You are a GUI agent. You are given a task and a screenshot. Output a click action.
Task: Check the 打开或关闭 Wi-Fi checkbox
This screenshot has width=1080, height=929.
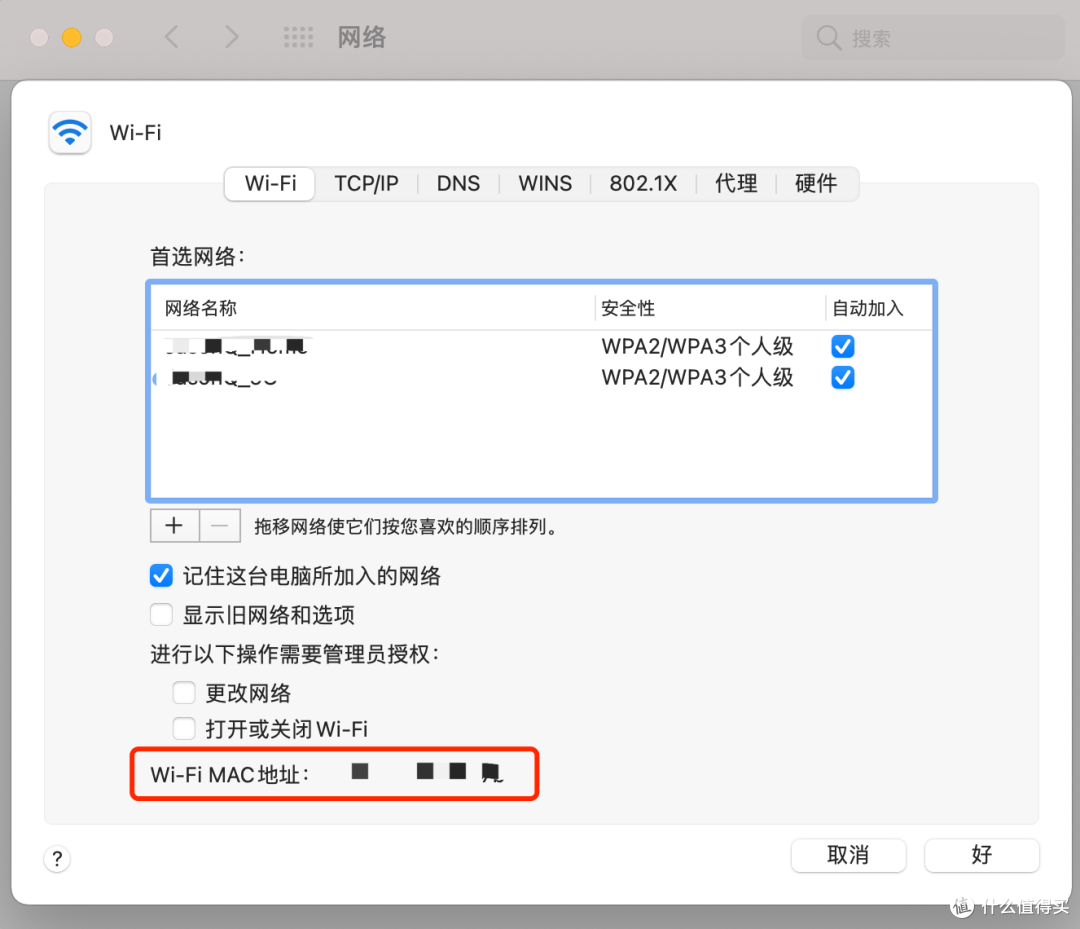(184, 728)
